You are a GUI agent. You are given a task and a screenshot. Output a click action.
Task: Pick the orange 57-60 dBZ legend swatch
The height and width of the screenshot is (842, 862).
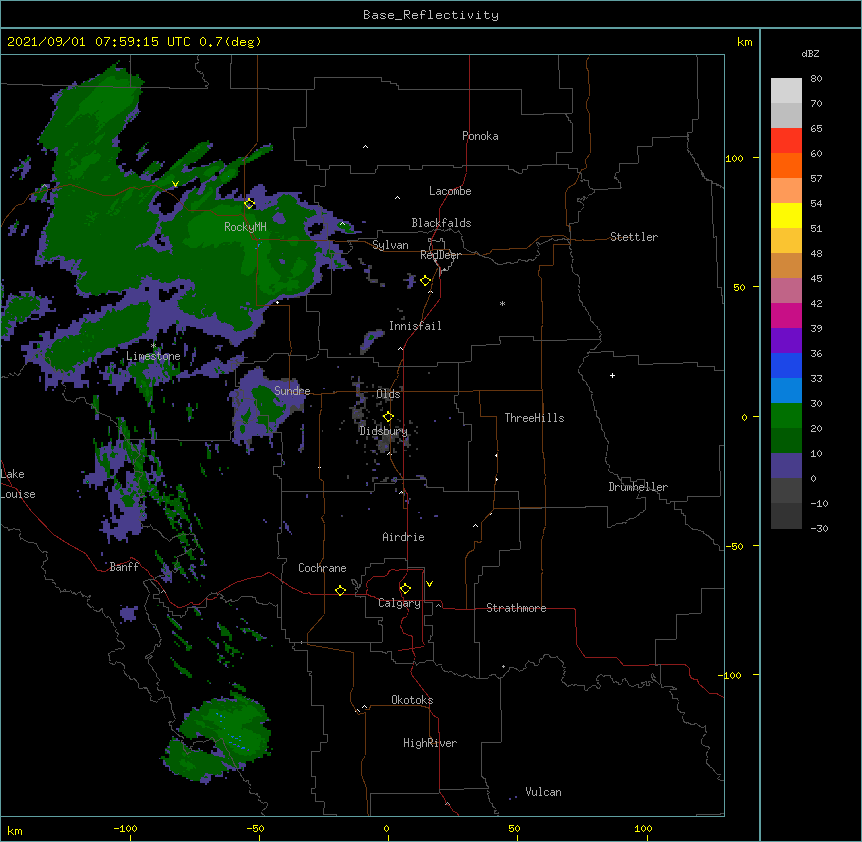pos(786,165)
